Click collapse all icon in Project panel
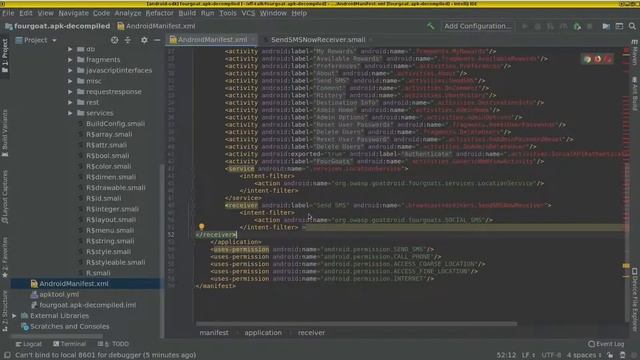The height and width of the screenshot is (360, 640). tap(128, 40)
